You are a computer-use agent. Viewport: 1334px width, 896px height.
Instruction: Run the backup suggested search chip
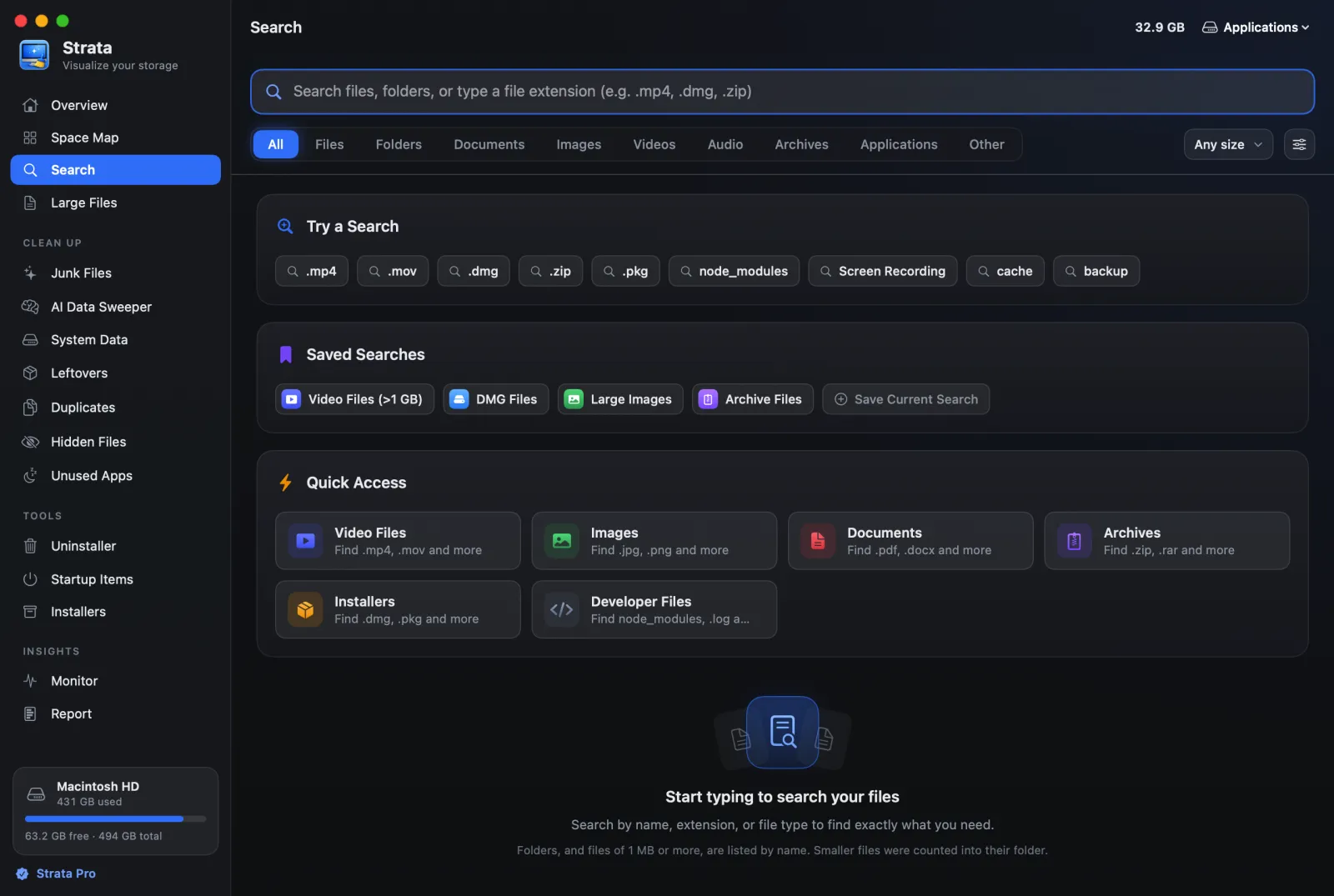point(1096,271)
